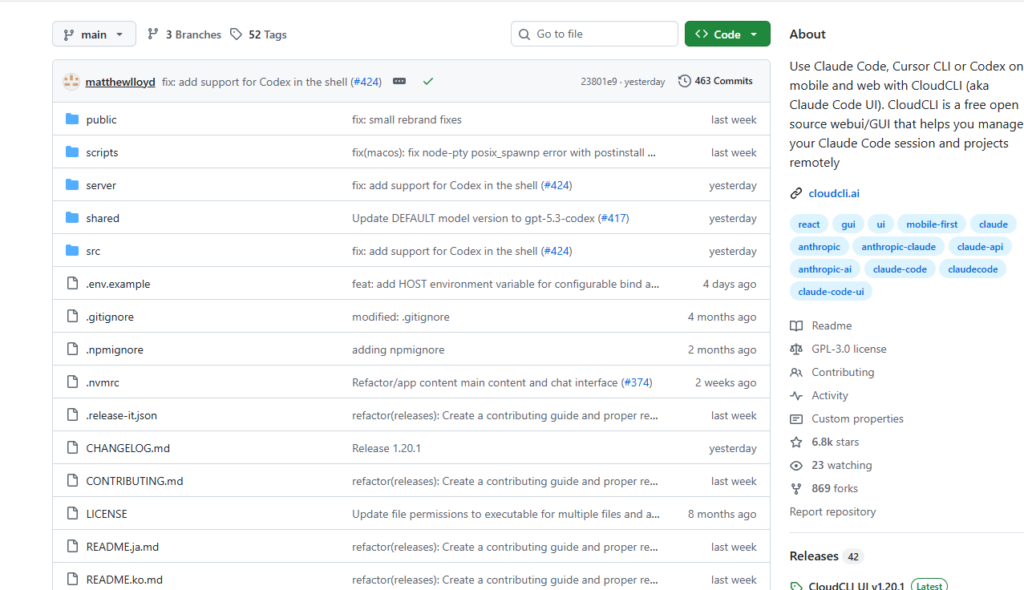The image size is (1024, 590).
Task: Select the claude-code topic tag
Action: click(x=900, y=269)
